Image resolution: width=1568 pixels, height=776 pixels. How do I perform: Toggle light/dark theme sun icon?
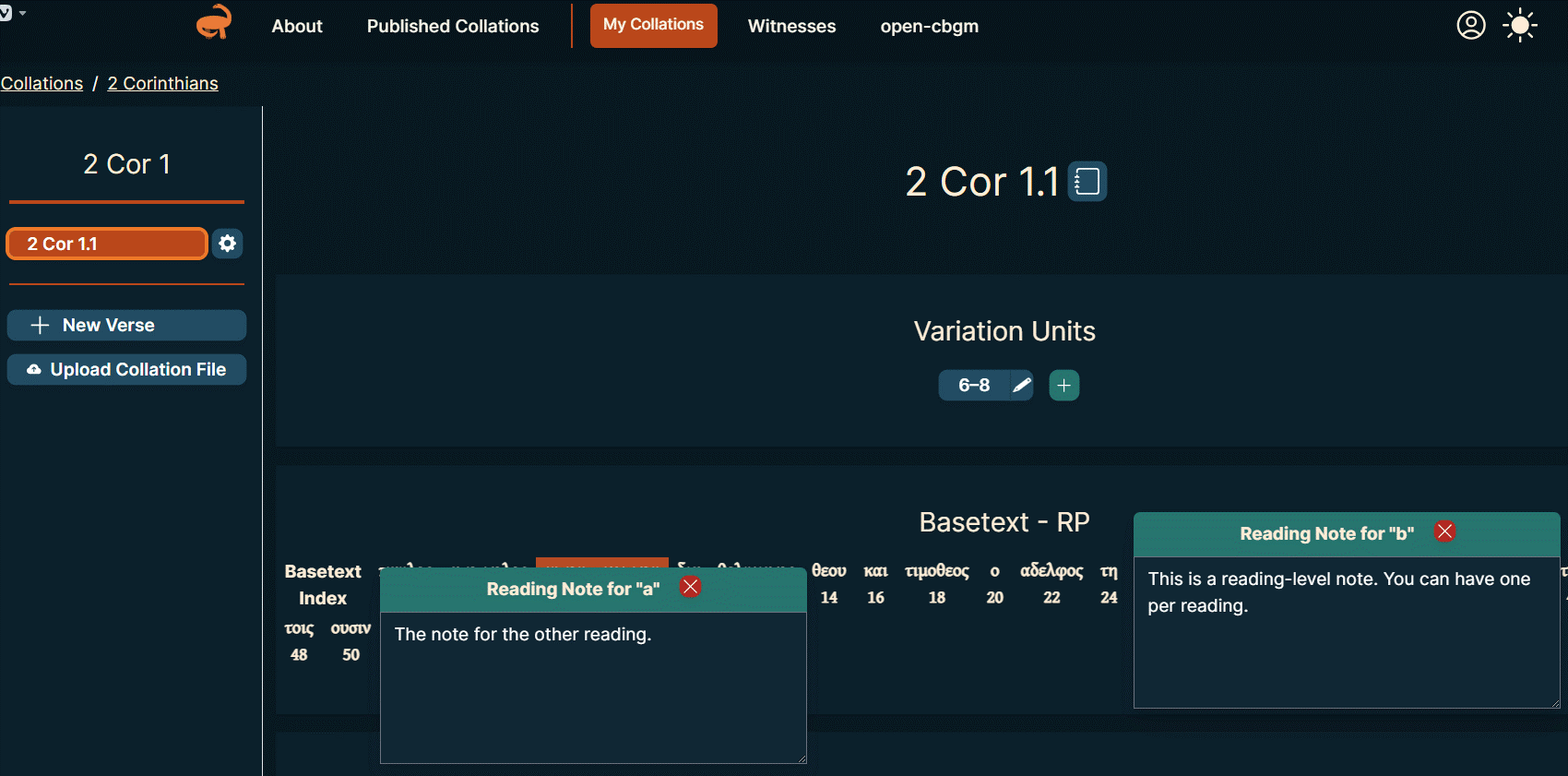click(1519, 25)
